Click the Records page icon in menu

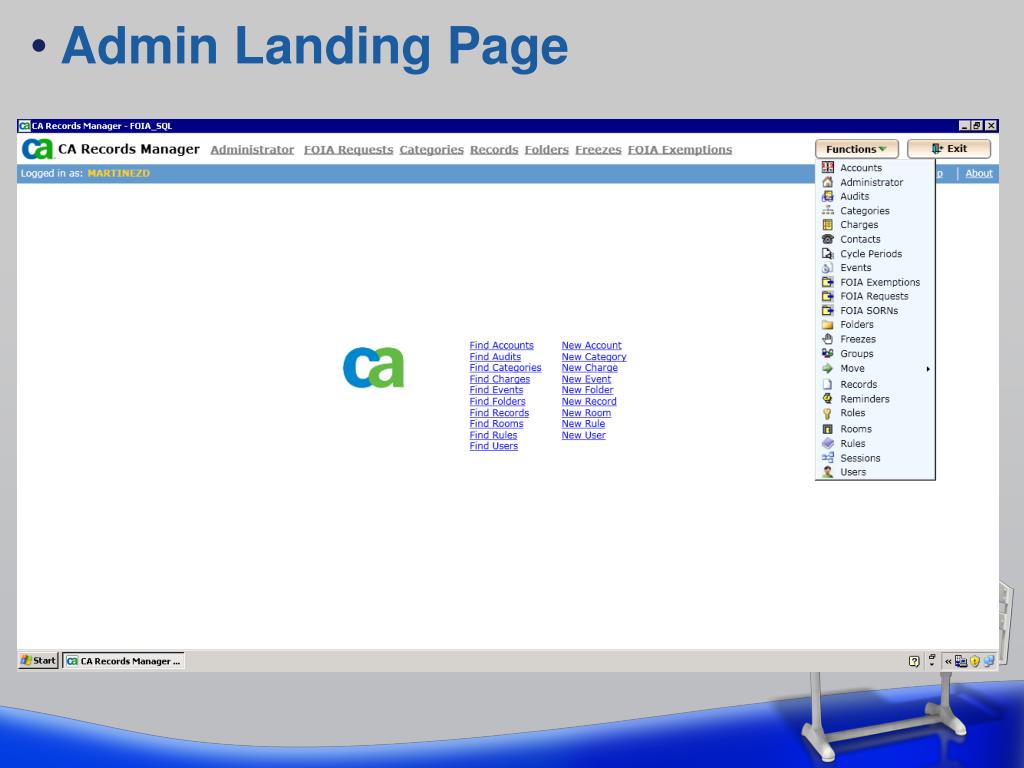827,385
